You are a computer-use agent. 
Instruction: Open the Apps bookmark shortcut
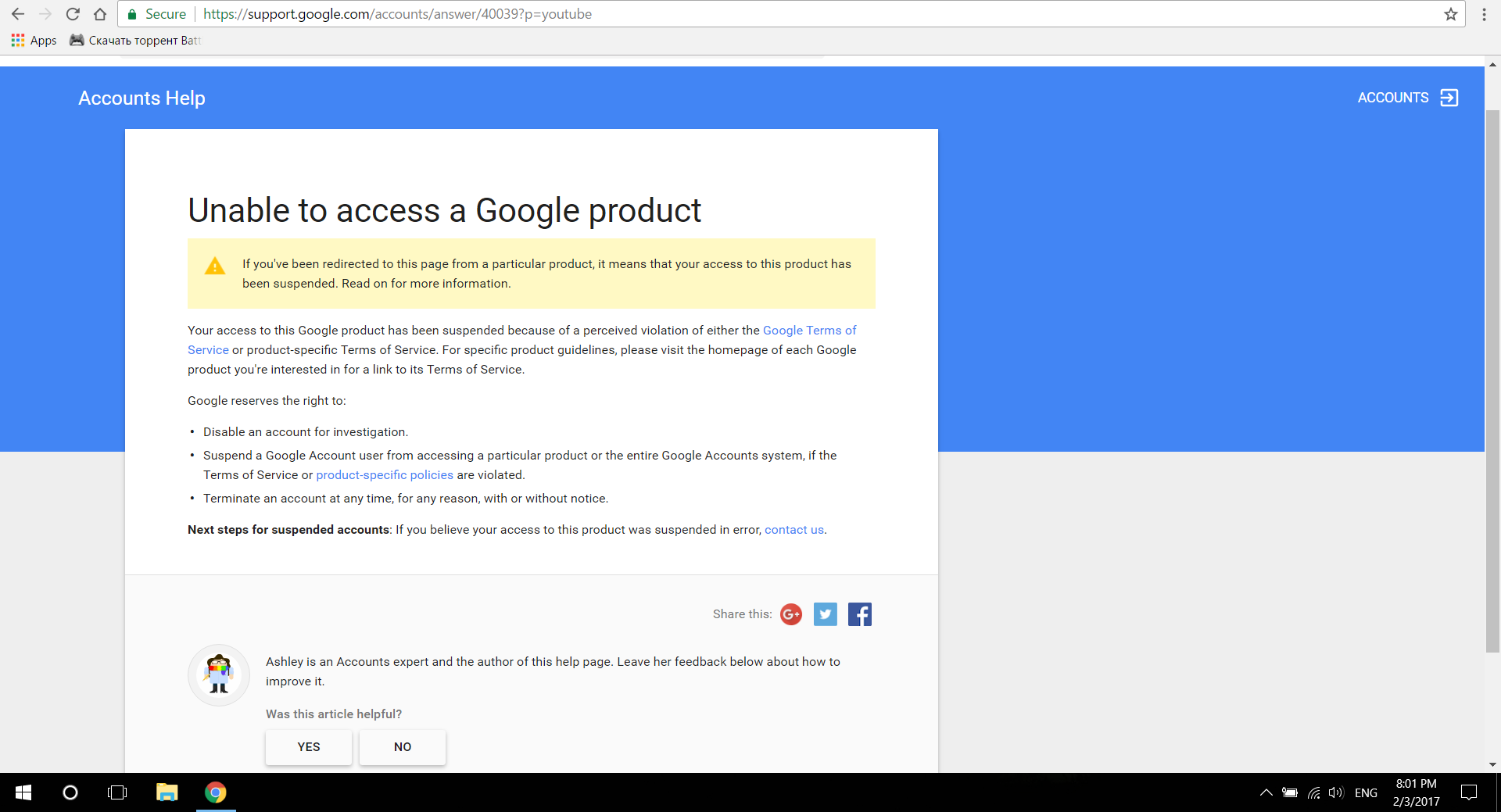click(34, 41)
